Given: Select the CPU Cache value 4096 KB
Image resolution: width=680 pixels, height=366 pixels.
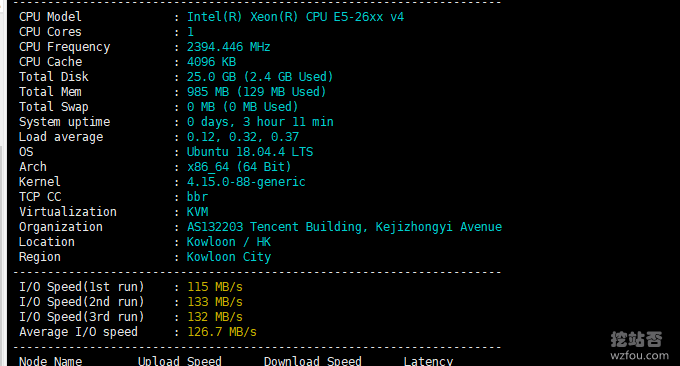Looking at the screenshot, I should (211, 62).
